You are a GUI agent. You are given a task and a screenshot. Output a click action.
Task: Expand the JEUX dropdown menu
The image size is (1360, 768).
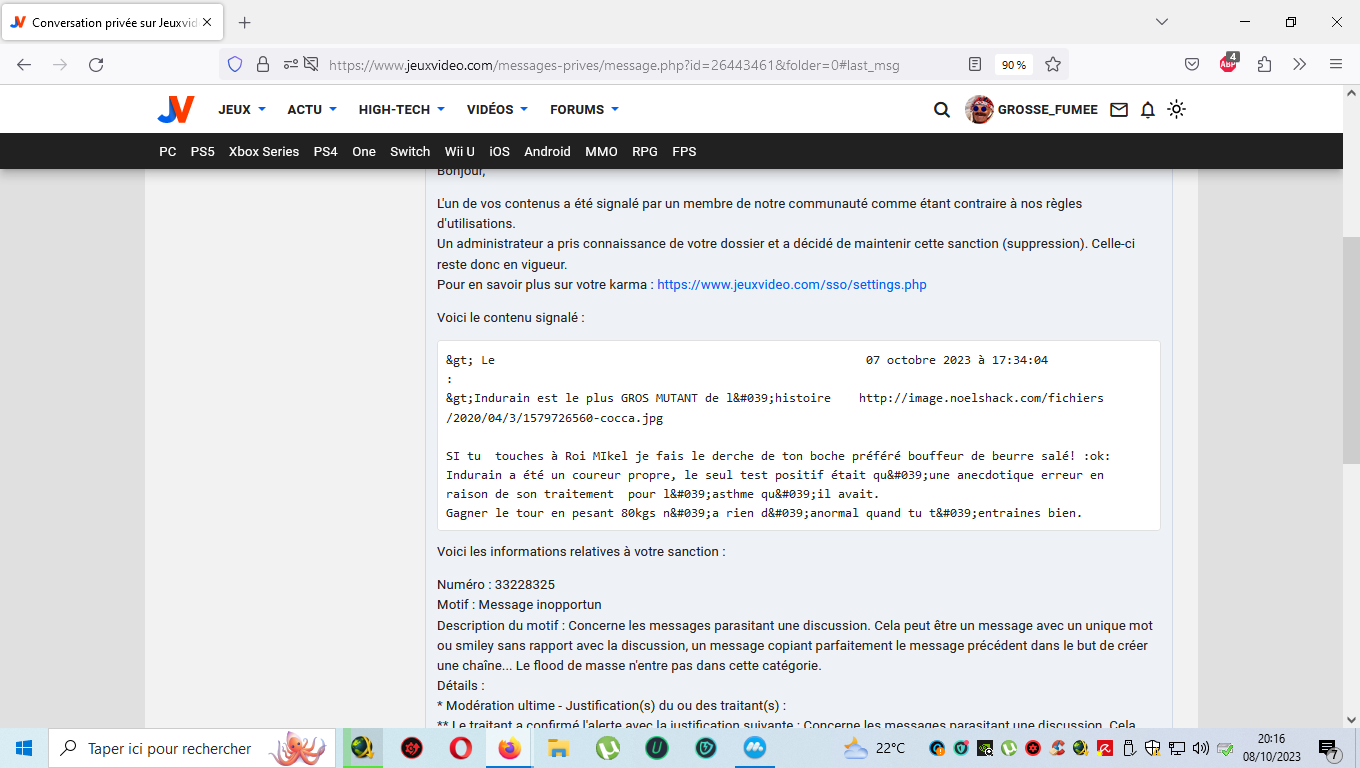coord(242,110)
